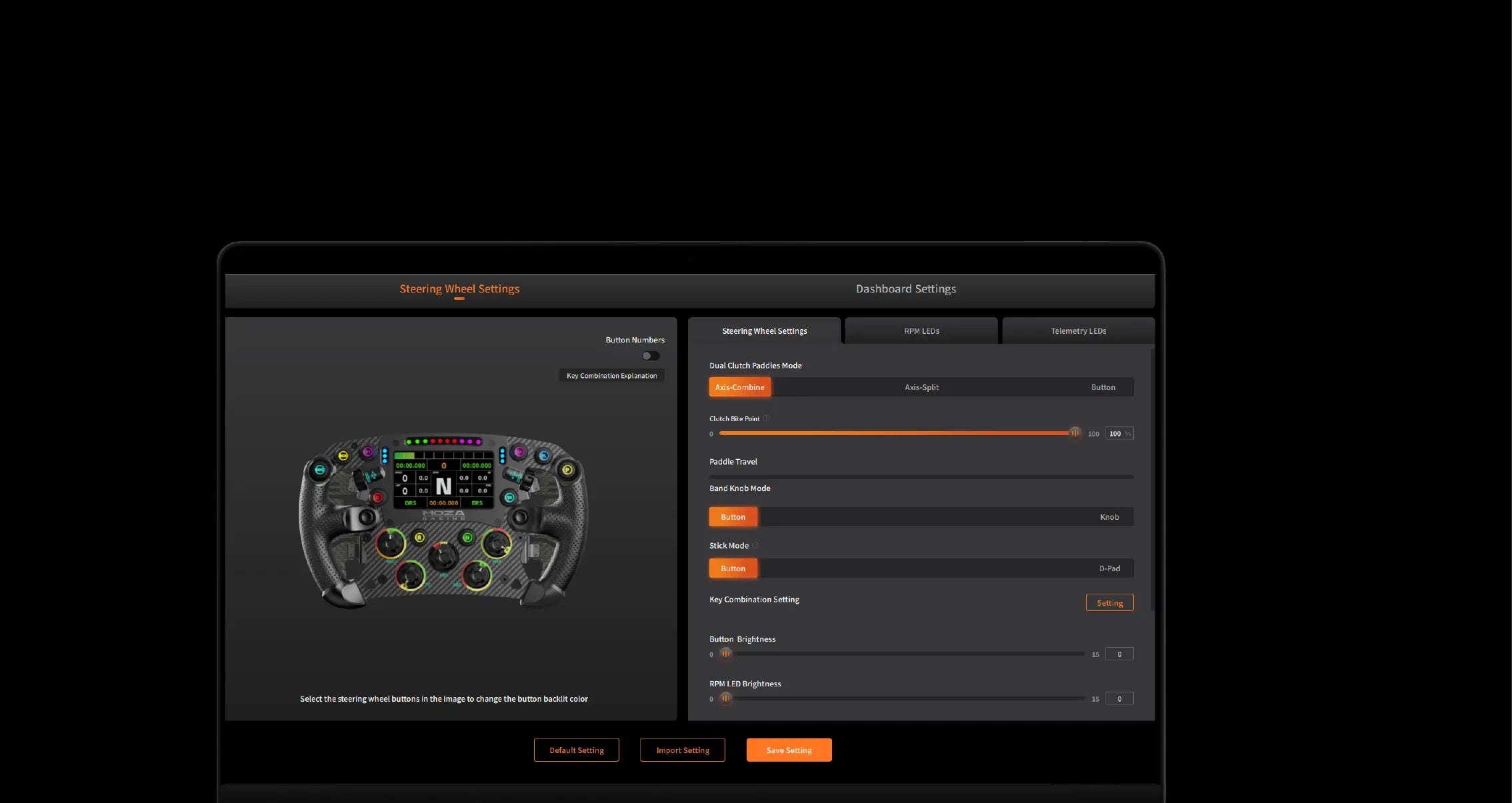This screenshot has height=803, width=1512.
Task: Select the red R button beside display
Action: click(x=378, y=497)
